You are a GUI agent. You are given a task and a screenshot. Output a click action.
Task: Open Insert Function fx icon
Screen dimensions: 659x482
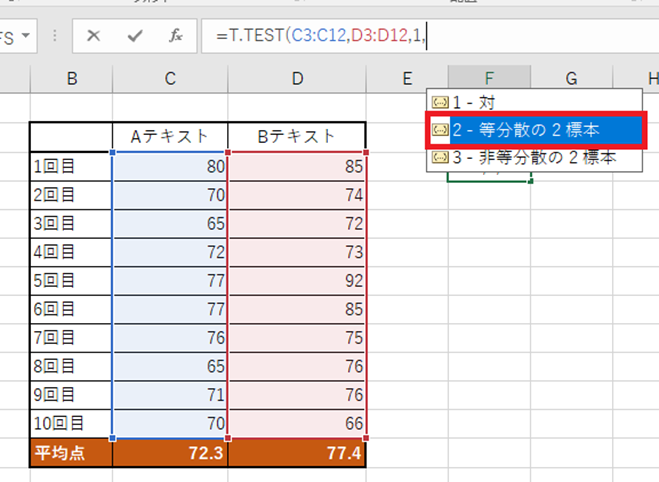point(175,36)
